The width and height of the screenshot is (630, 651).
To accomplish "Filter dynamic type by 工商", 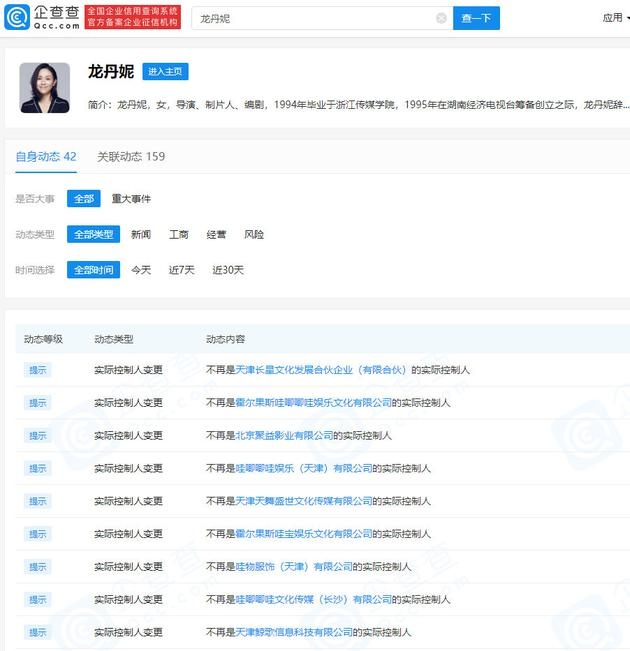I will pos(179,234).
